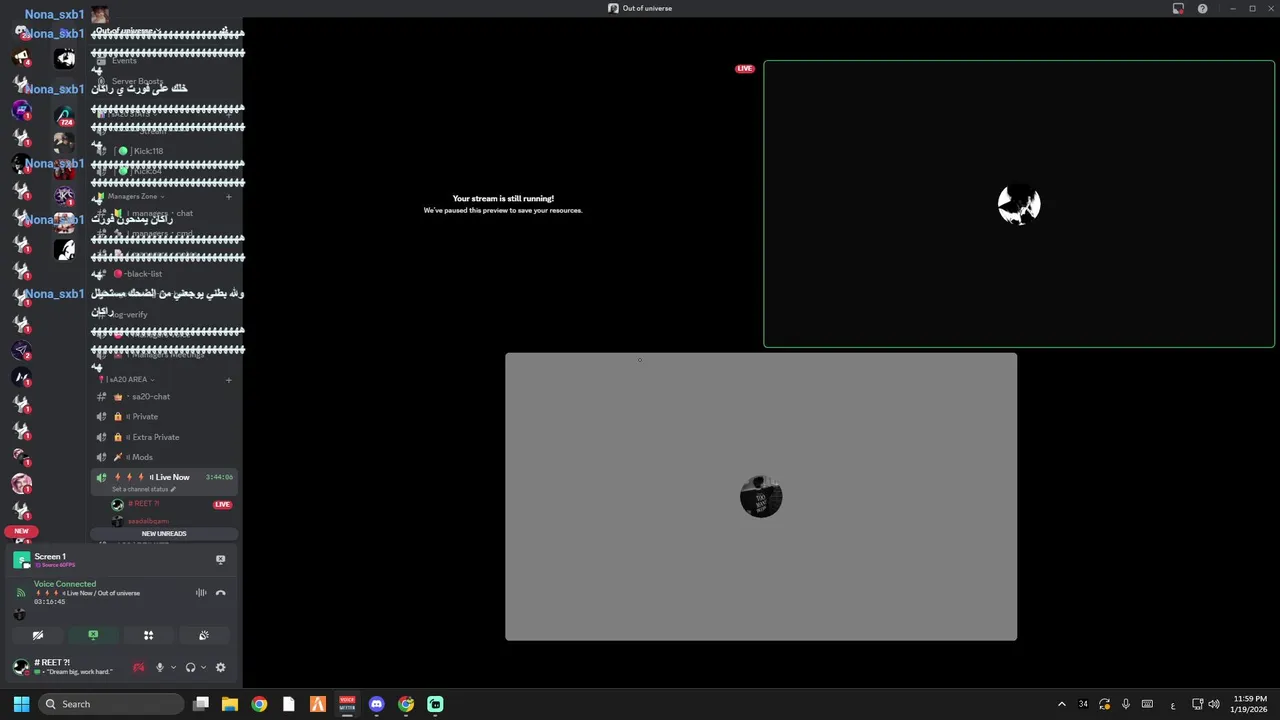This screenshot has width=1280, height=720.
Task: Open headphone output options arrow
Action: pyautogui.click(x=203, y=668)
